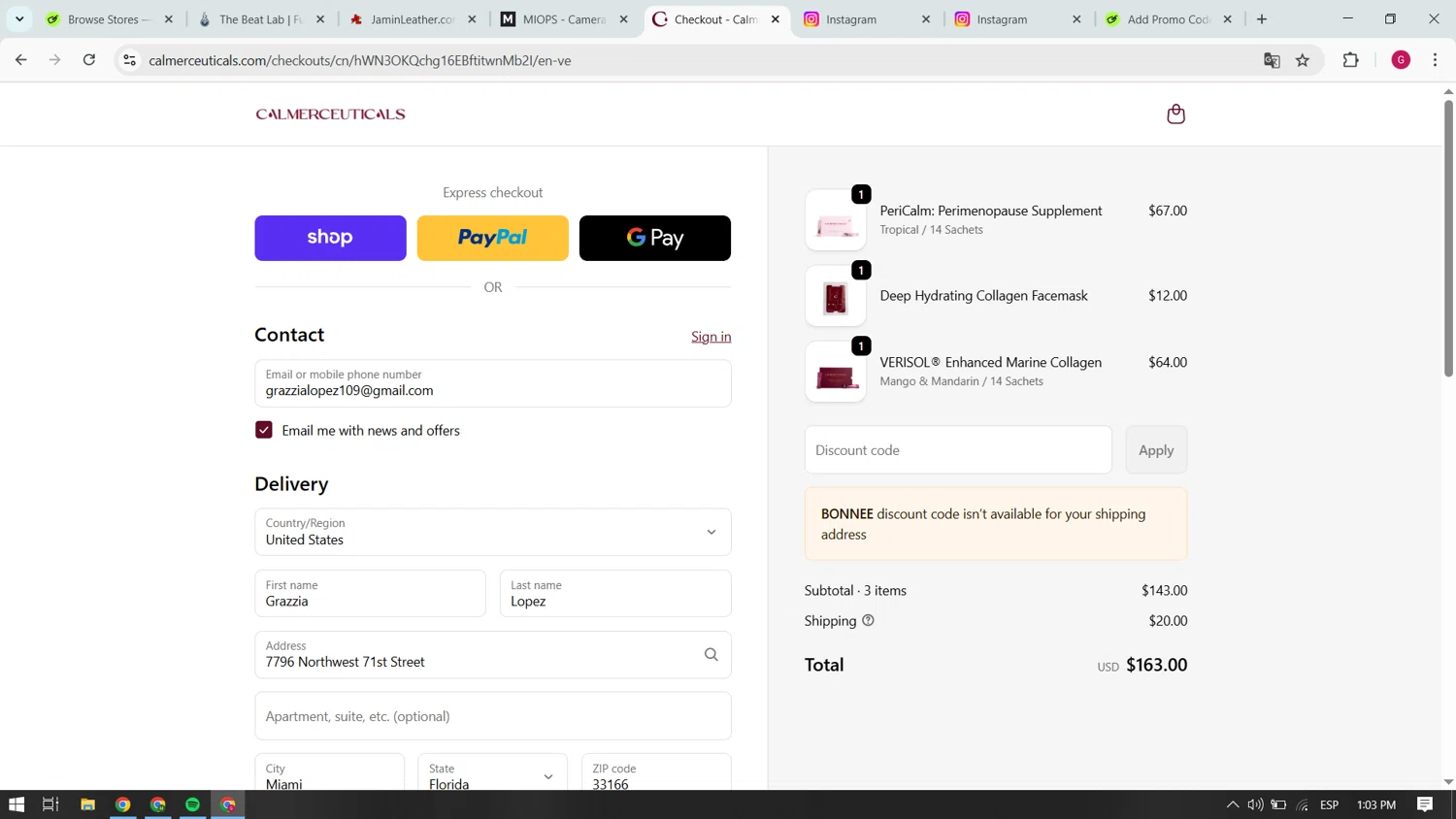Screen dimensions: 1456x819
Task: View site information icon beside URL
Action: click(129, 60)
